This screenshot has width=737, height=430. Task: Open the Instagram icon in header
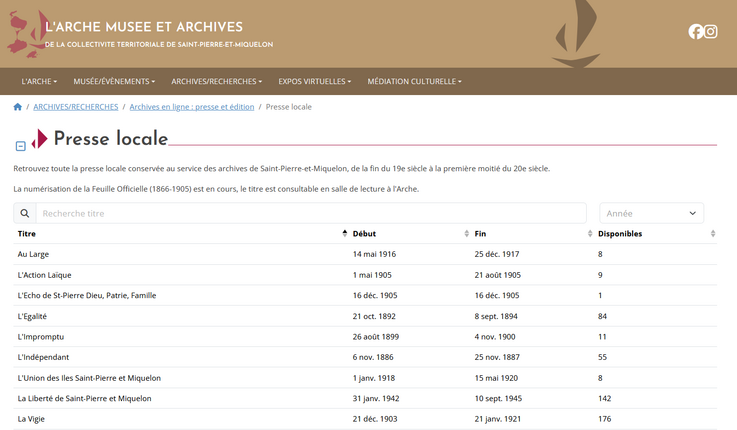tap(711, 32)
